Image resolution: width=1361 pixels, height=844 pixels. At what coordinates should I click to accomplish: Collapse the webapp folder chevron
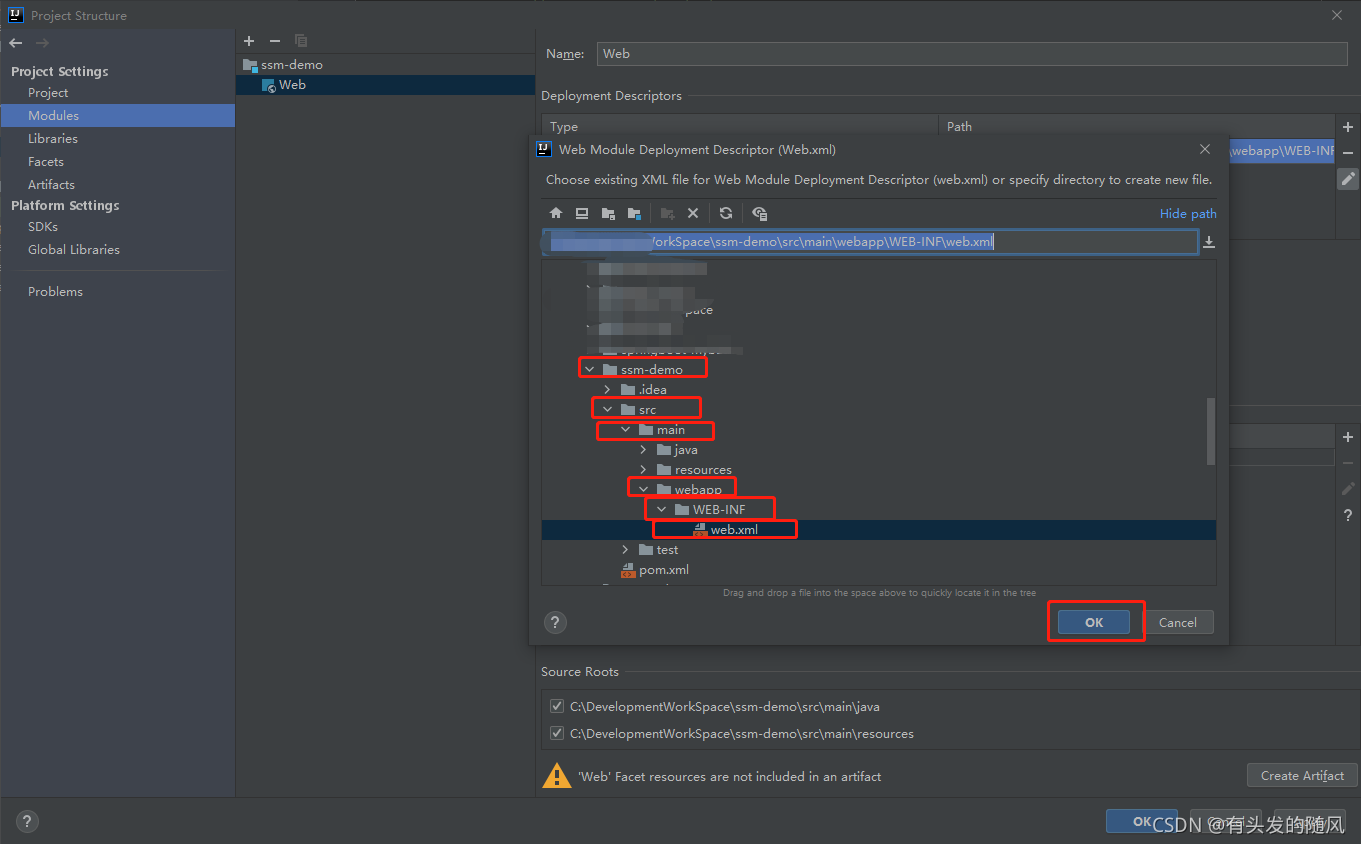point(644,490)
